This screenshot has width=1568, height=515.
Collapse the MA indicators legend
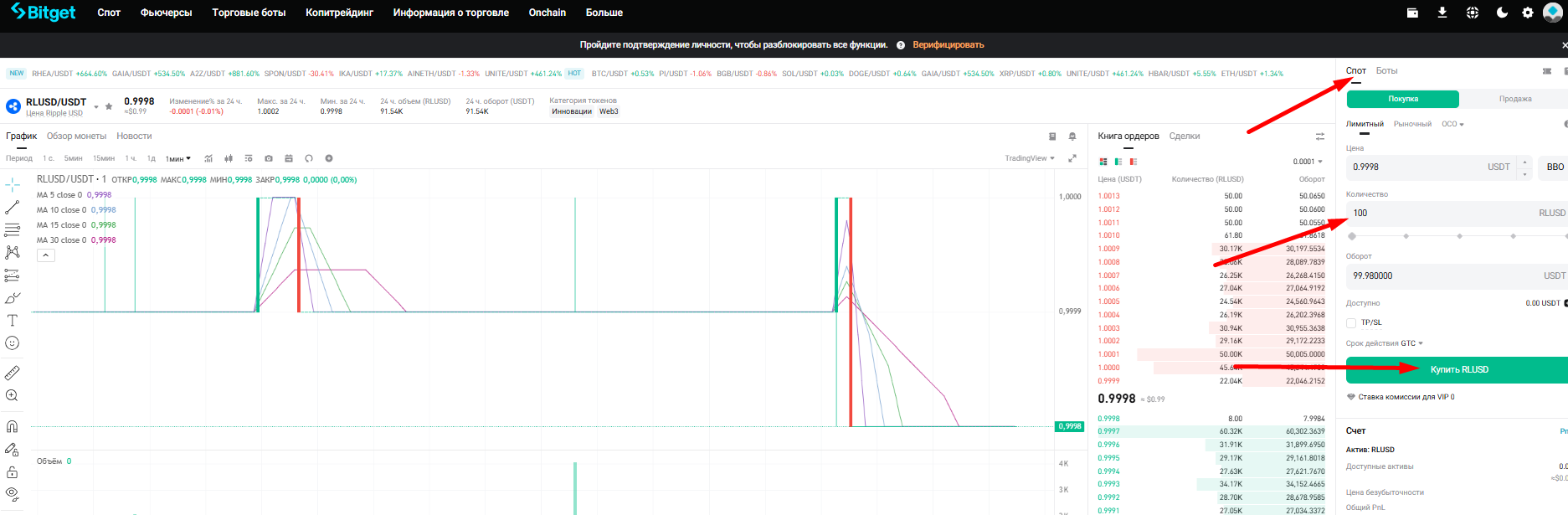coord(47,255)
